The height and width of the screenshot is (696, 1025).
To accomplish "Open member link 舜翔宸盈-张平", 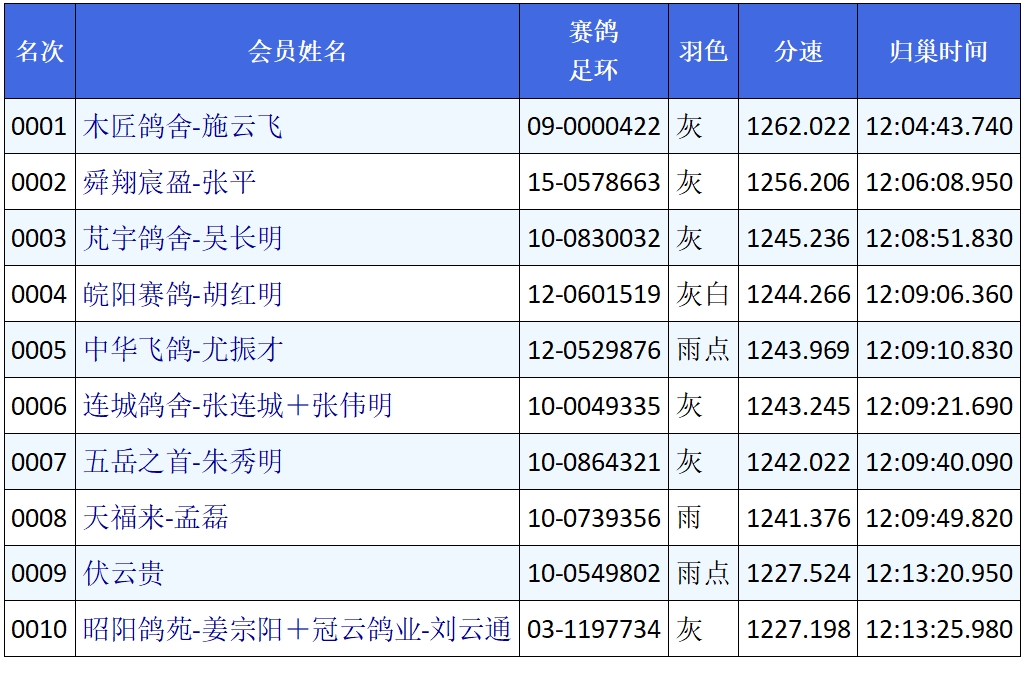I will 169,182.
